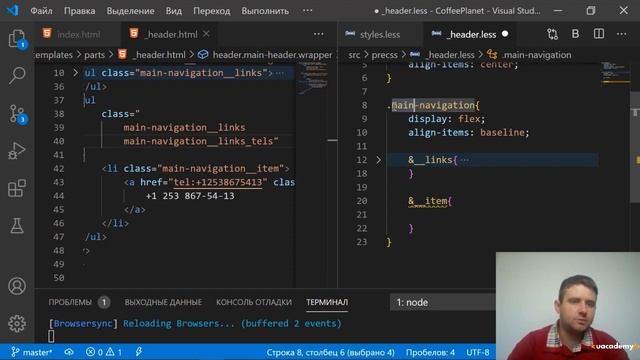Click '_header.html' in left breadcrumb

click(x=159, y=55)
